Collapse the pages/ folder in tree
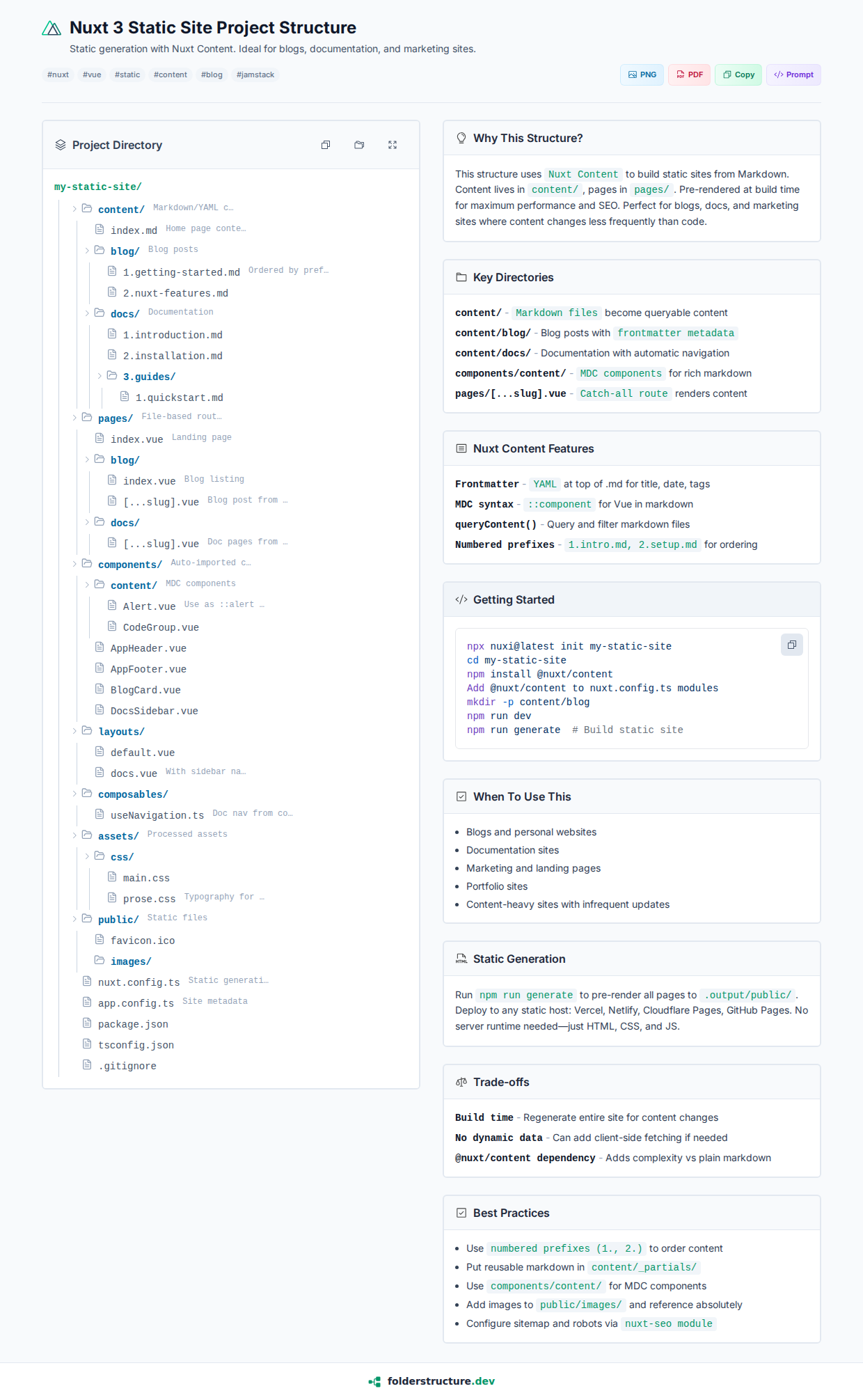Image resolution: width=863 pixels, height=1400 pixels. (x=74, y=418)
